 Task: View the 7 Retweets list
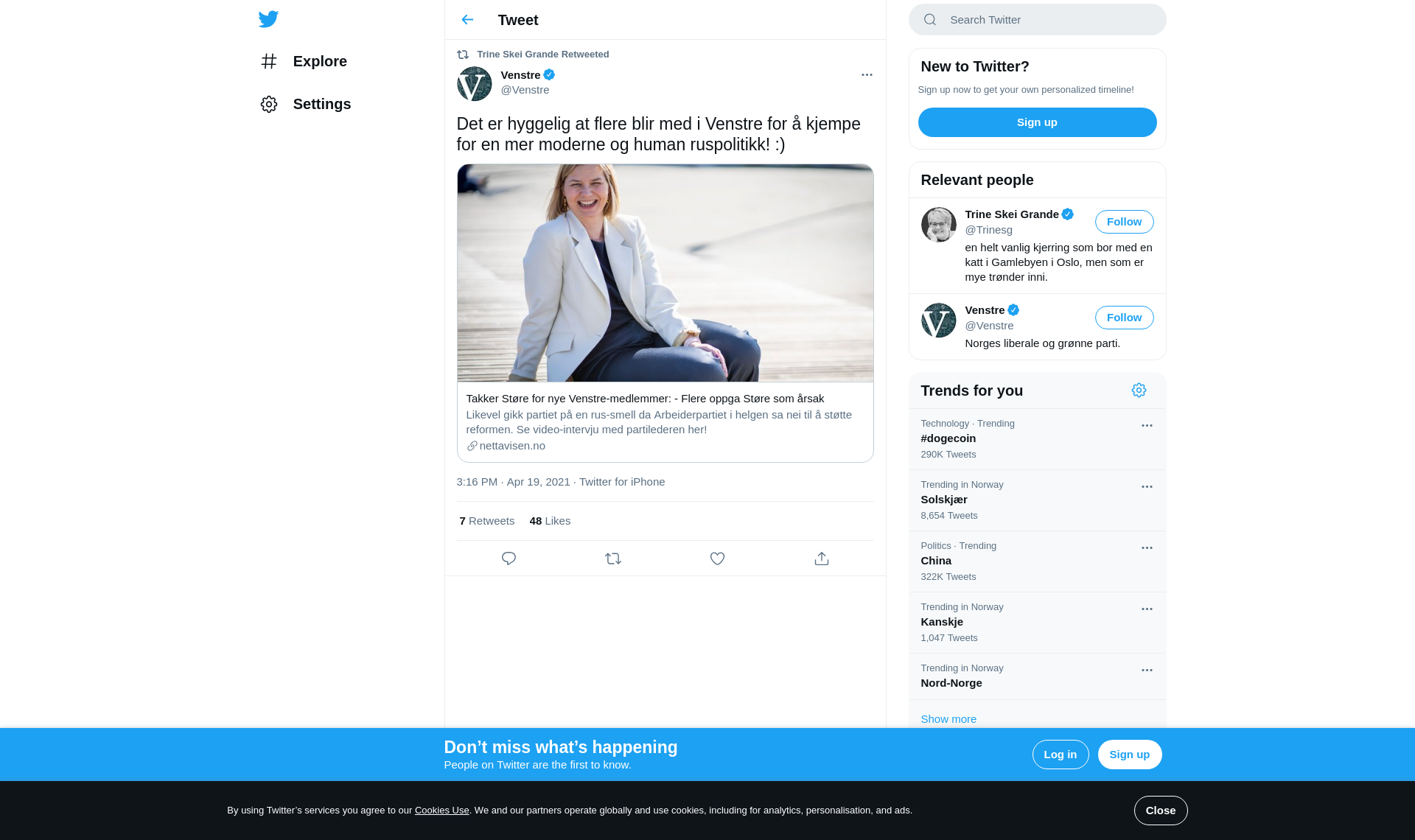coord(487,521)
